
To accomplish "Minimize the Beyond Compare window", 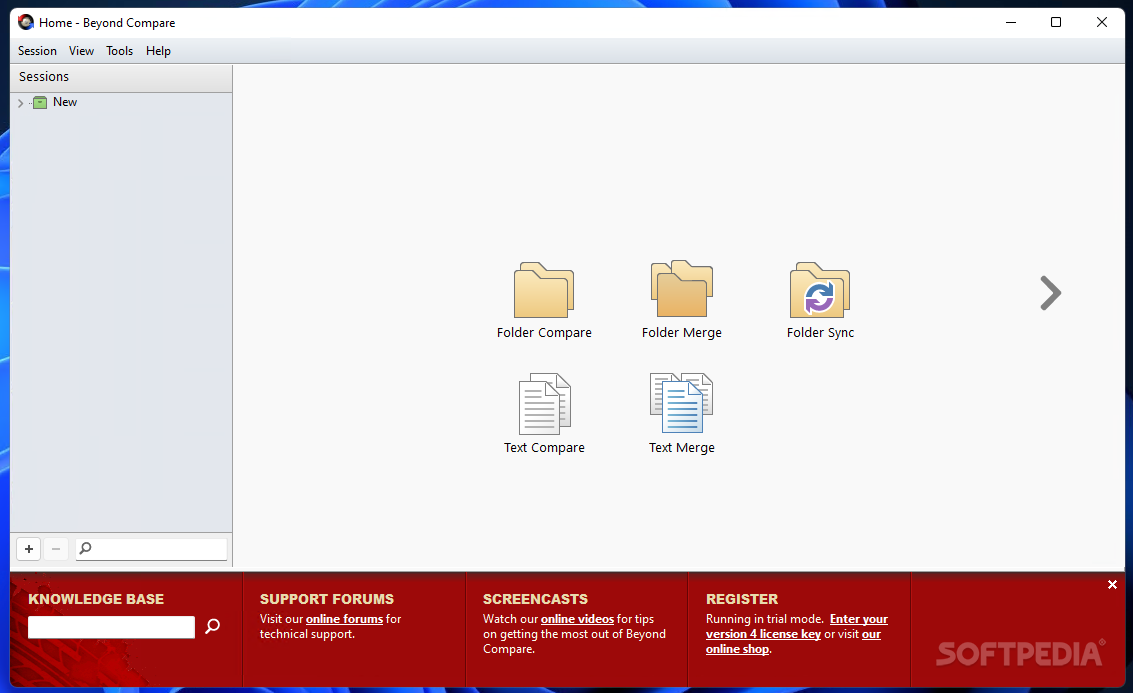I will point(1011,22).
